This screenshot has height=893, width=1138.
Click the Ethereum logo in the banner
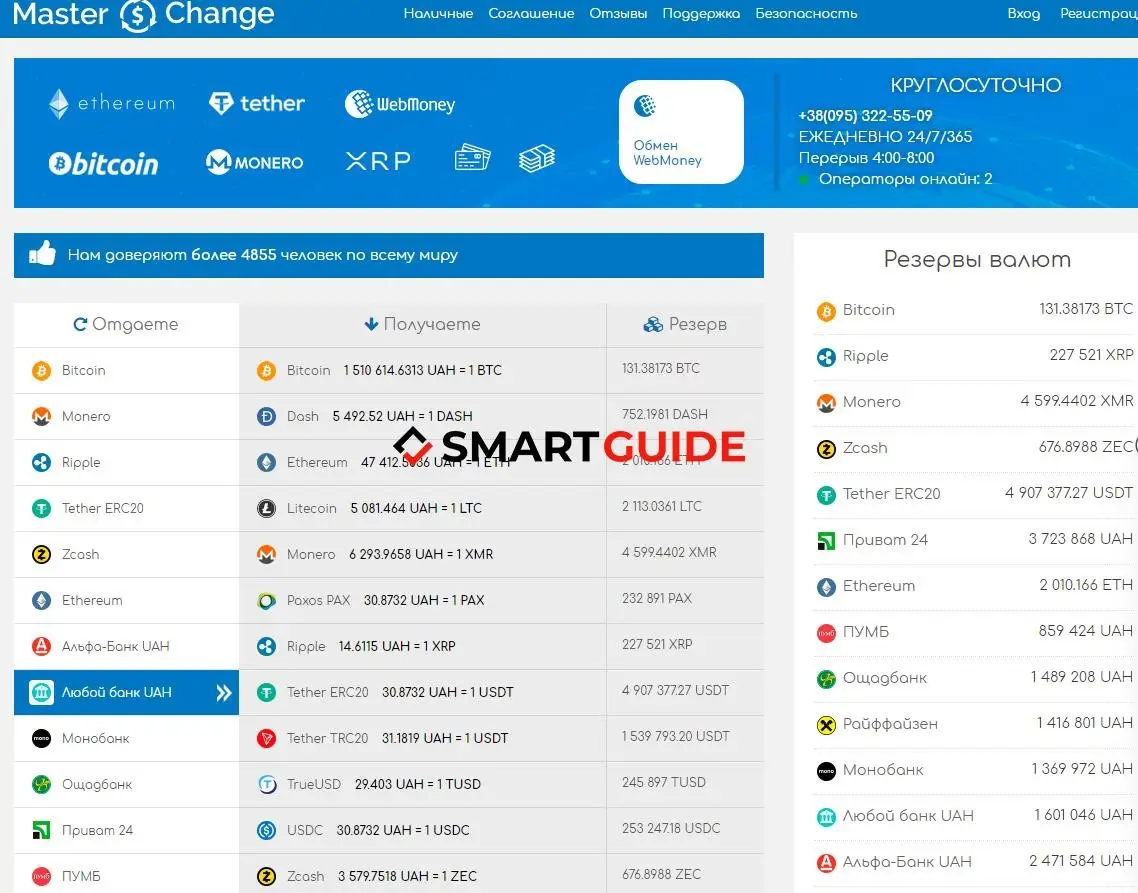(x=111, y=103)
